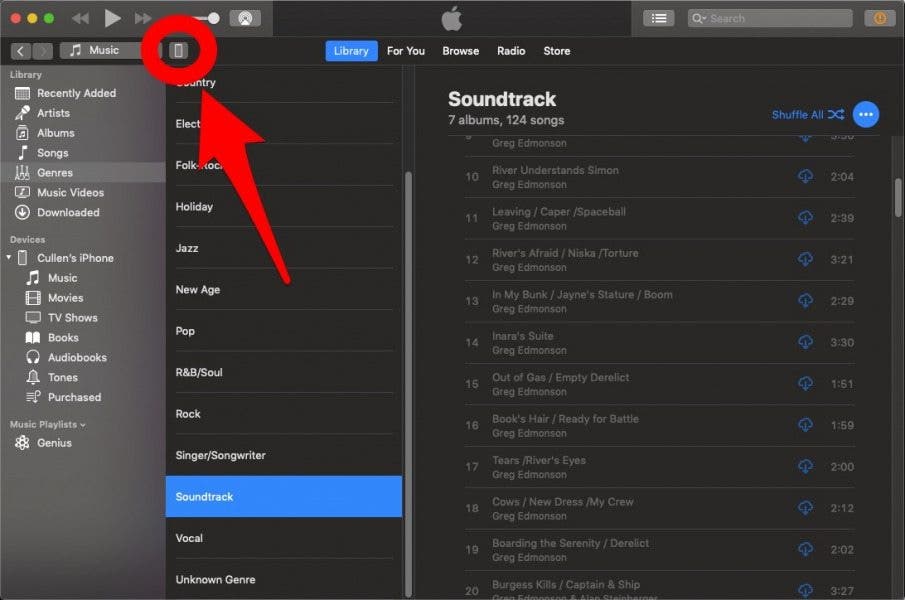Download Inara's Suite from iCloud
The image size is (905, 600).
click(x=805, y=342)
